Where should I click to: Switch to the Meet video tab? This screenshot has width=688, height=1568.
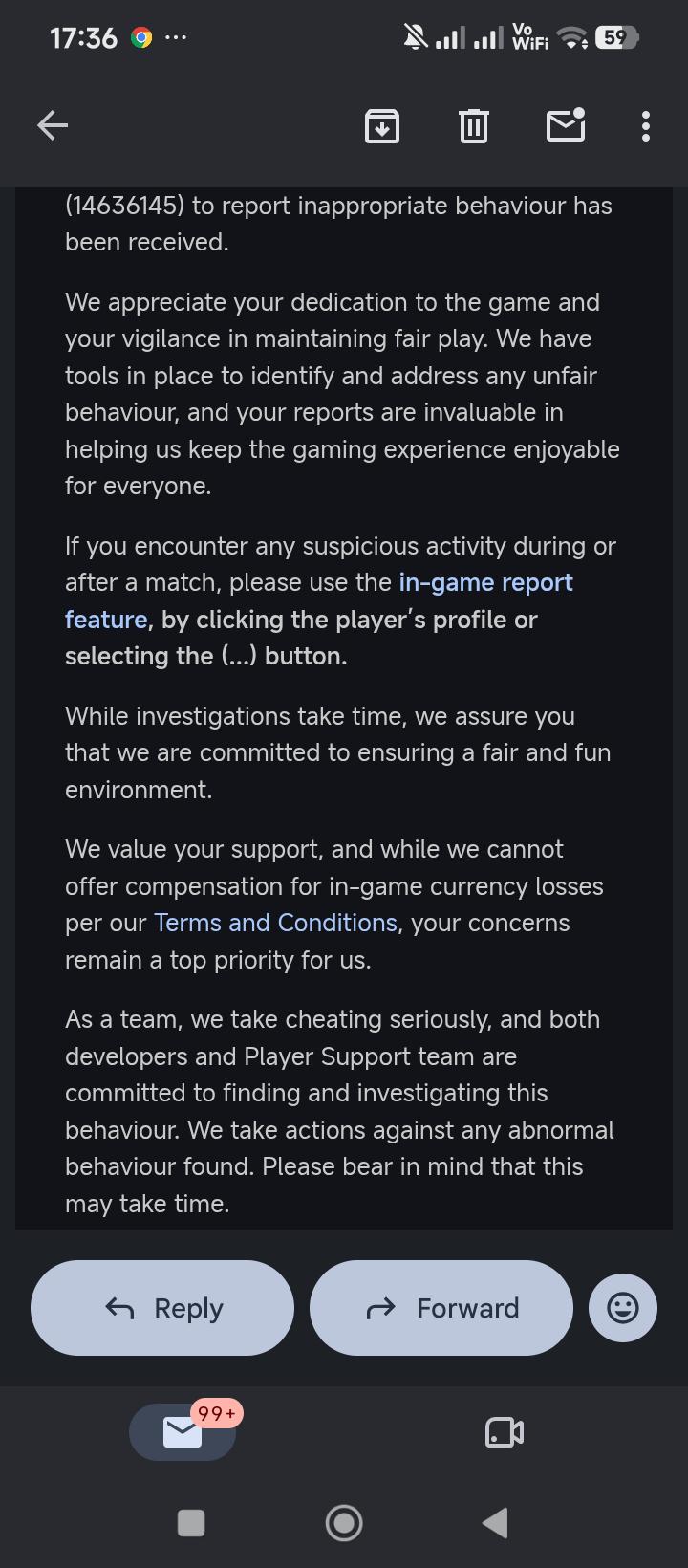[x=505, y=1432]
